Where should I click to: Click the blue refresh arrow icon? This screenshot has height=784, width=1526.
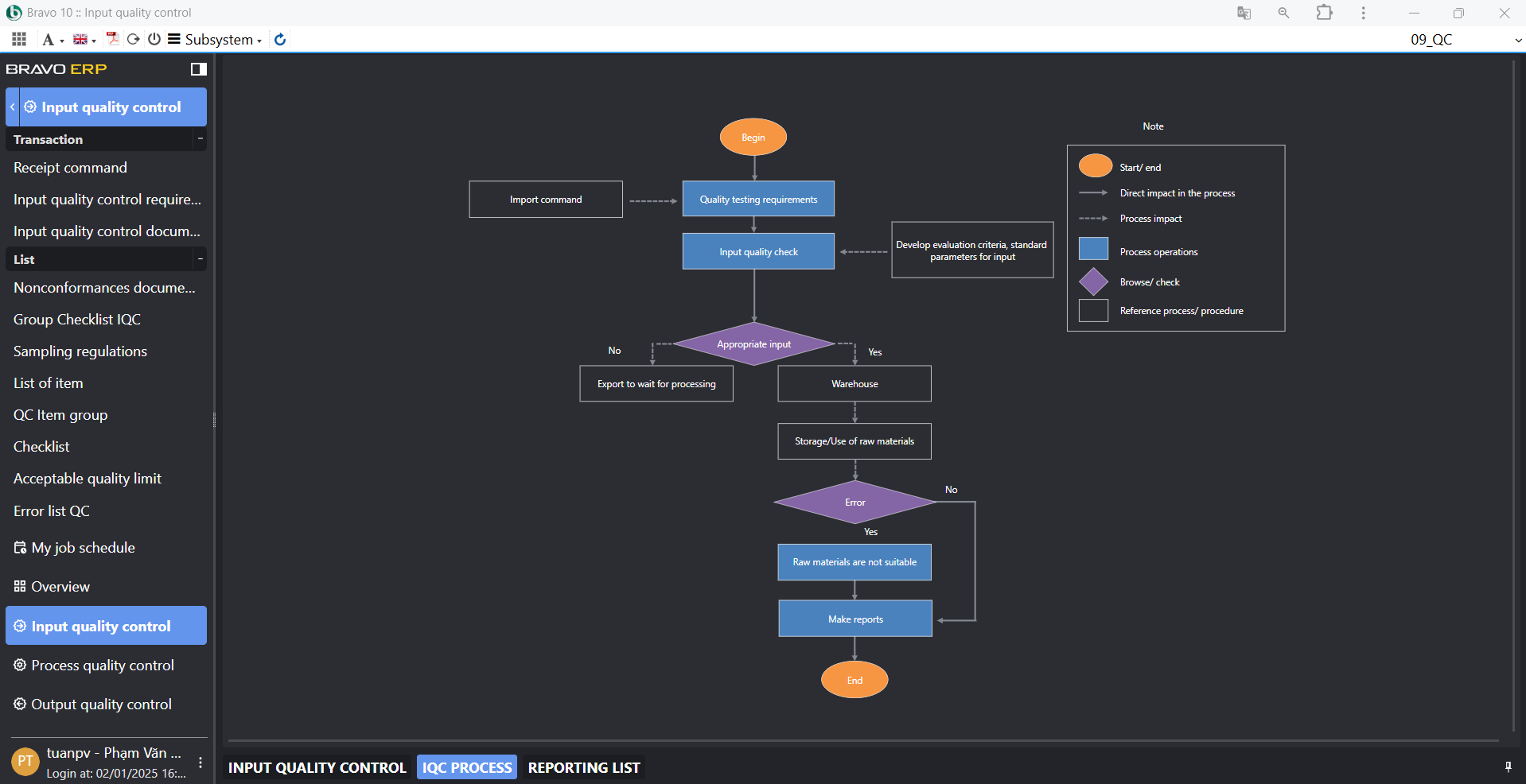[x=280, y=39]
